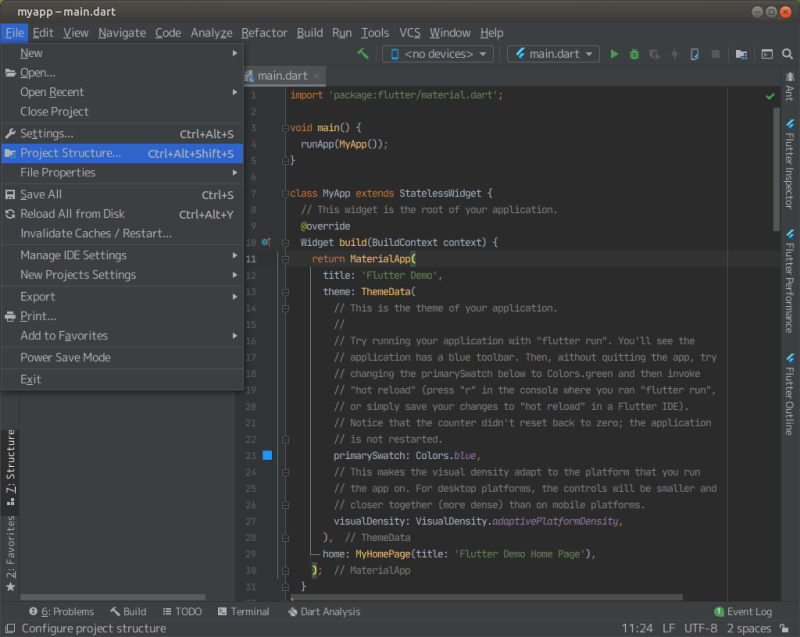The image size is (800, 637).
Task: Click the Flutter Attach debugger icon
Action: (x=694, y=54)
